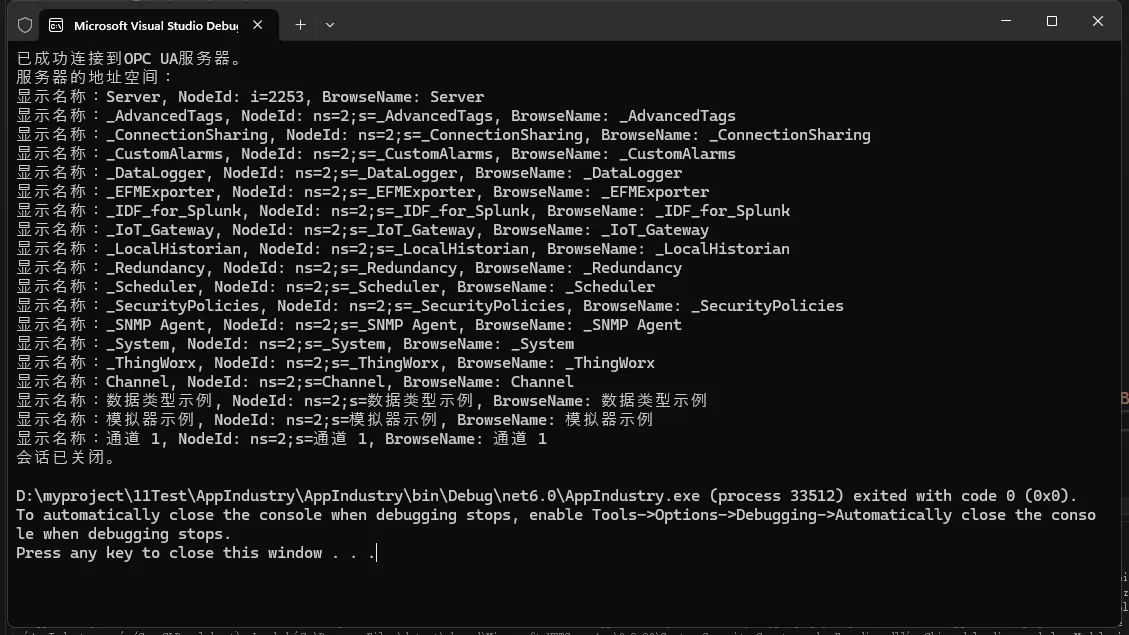This screenshot has height=635, width=1129.
Task: Click the _AdvancedTags output line
Action: click(375, 116)
